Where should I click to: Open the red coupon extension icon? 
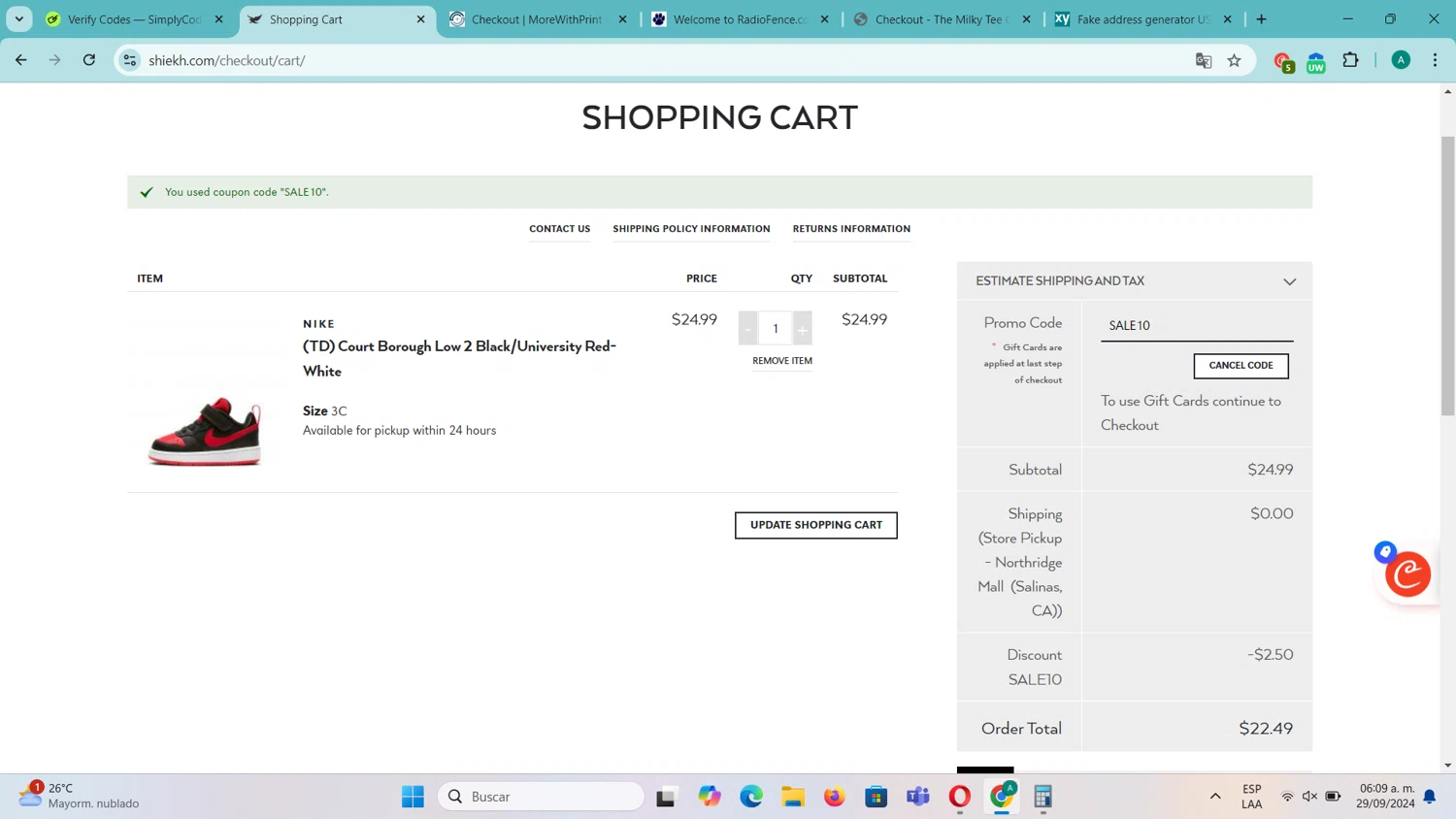(1283, 62)
